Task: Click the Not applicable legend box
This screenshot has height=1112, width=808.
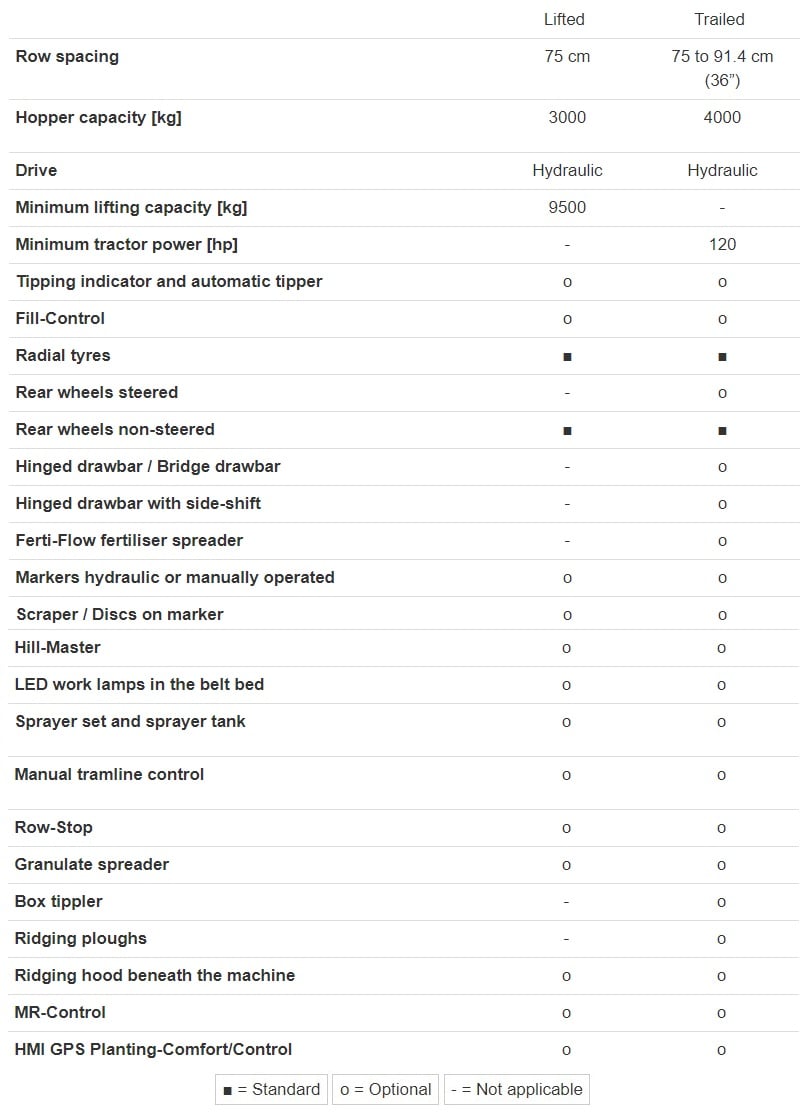Action: tap(516, 1089)
